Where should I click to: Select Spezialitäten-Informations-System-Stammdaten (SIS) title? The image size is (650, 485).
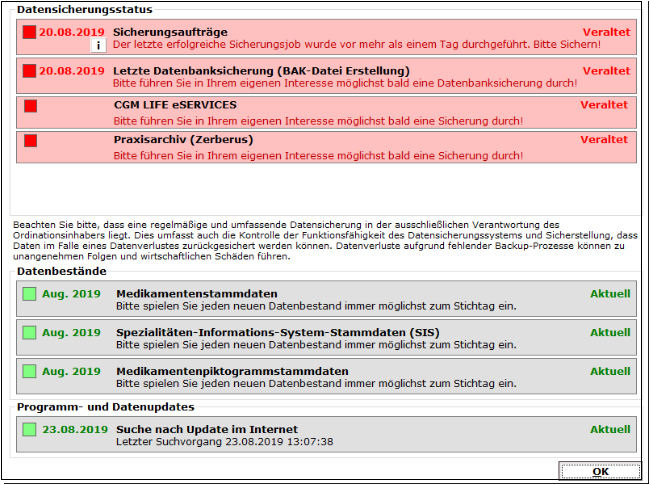[278, 332]
